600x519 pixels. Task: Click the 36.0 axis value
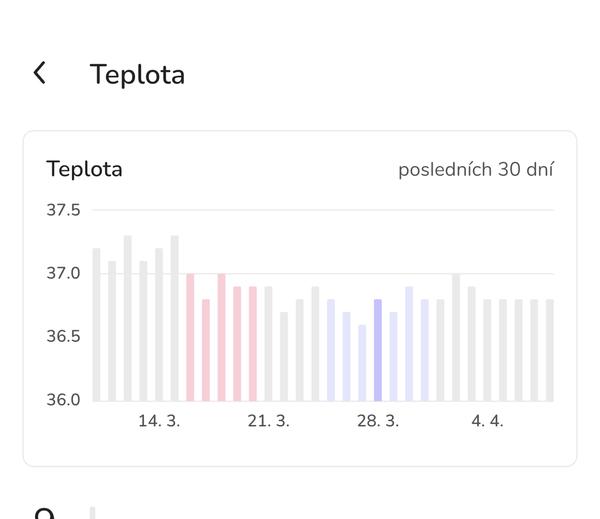click(x=63, y=400)
